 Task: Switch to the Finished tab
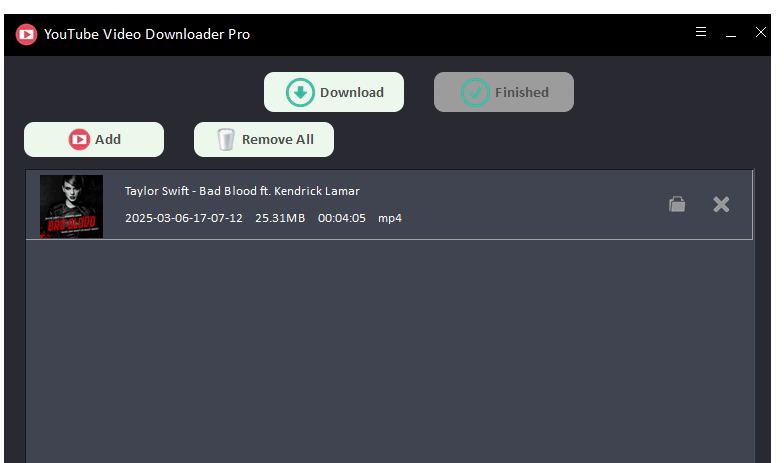click(x=504, y=92)
